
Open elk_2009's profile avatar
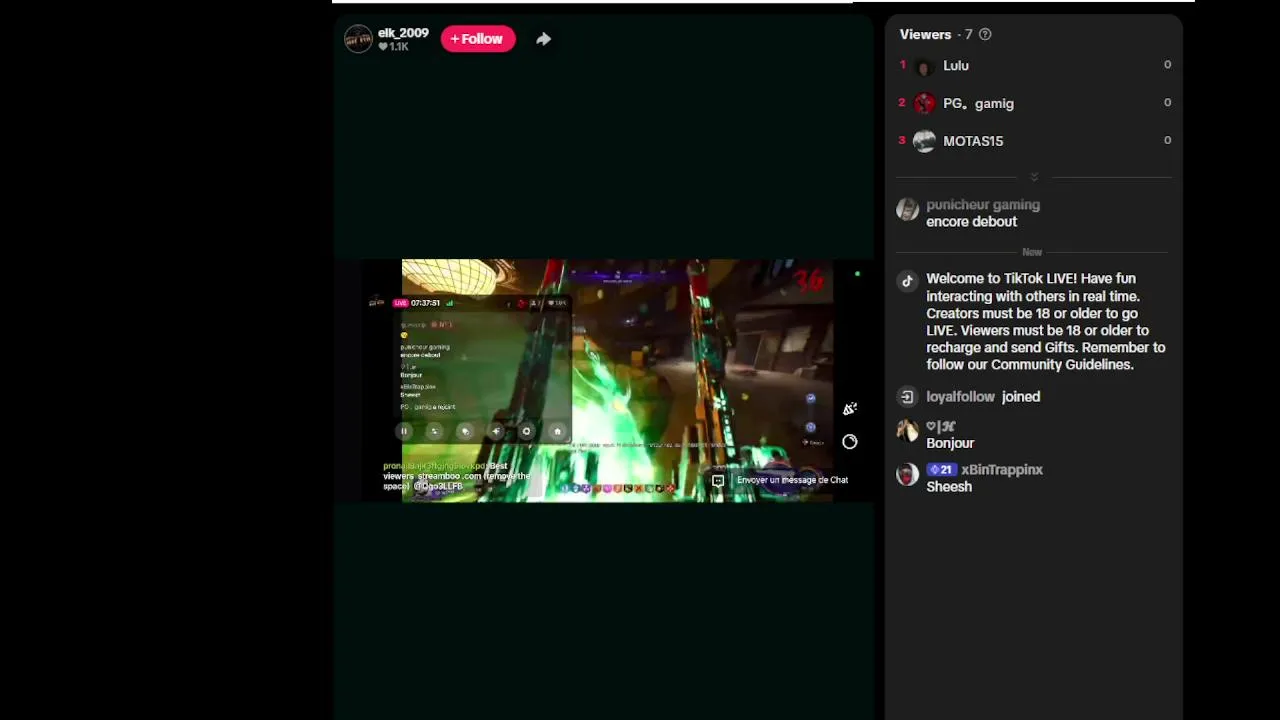(358, 39)
